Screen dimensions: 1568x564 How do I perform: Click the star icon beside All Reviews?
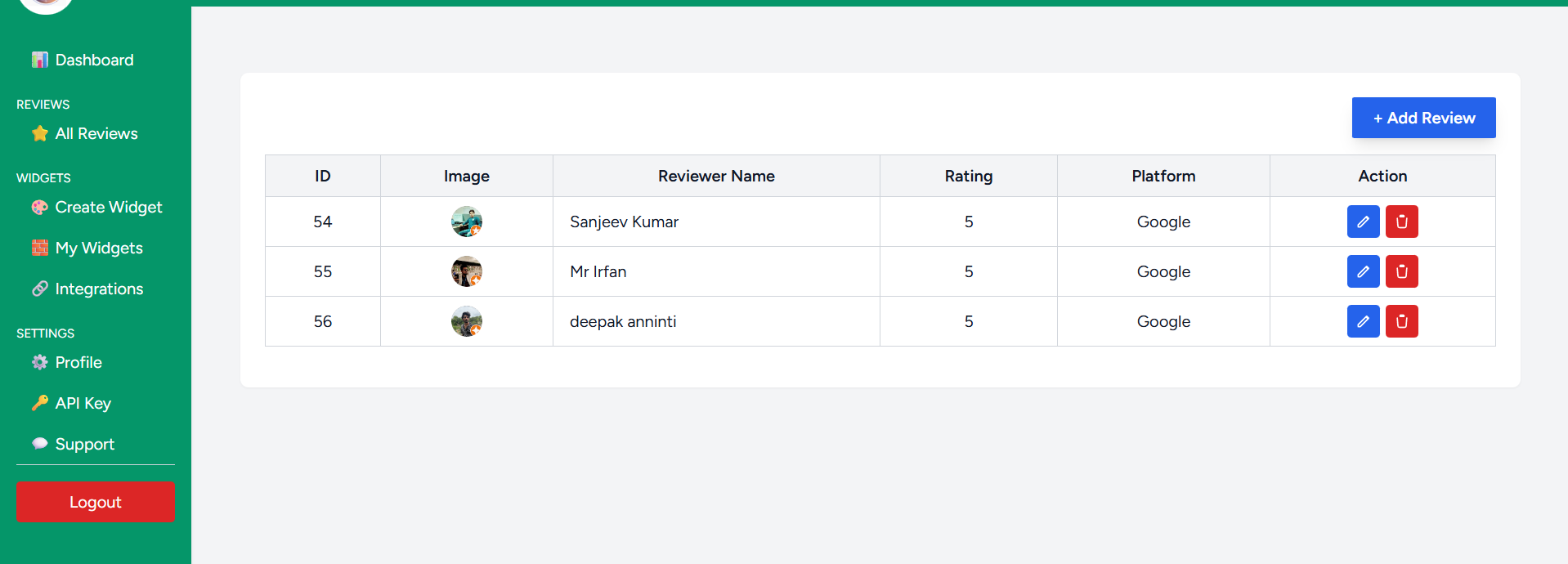click(39, 133)
